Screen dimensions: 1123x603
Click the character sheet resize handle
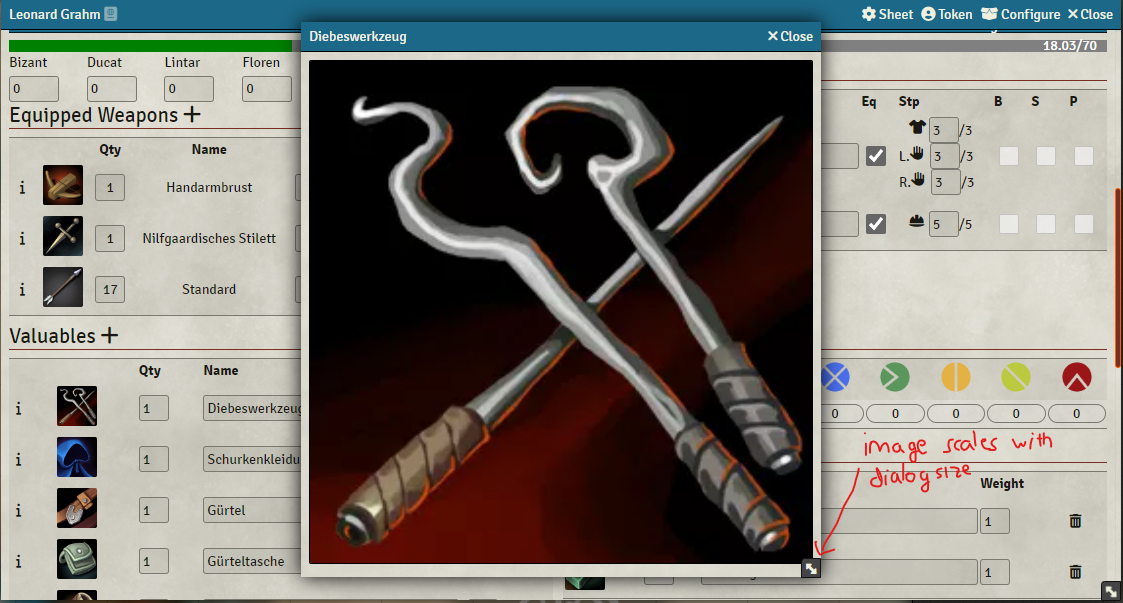(1111, 592)
